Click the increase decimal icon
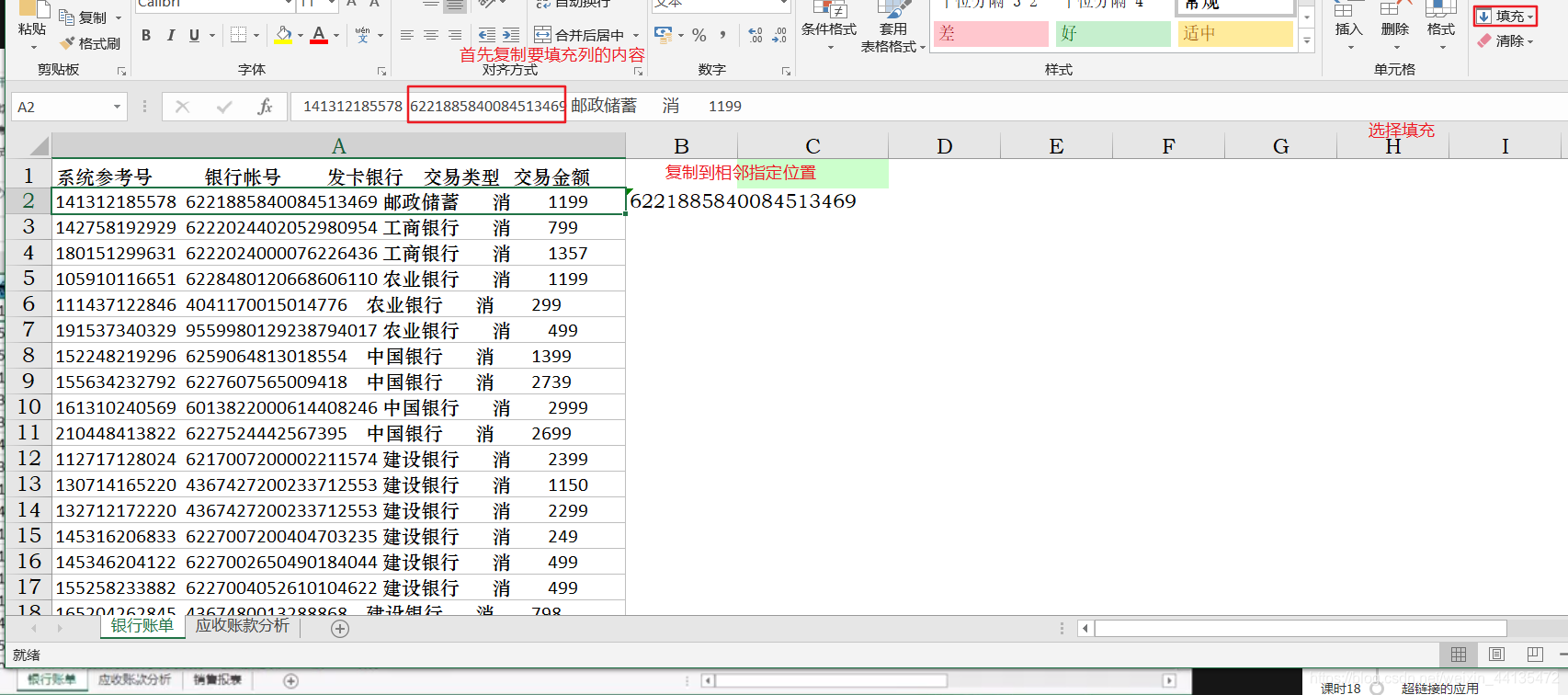The image size is (1568, 695). (756, 35)
